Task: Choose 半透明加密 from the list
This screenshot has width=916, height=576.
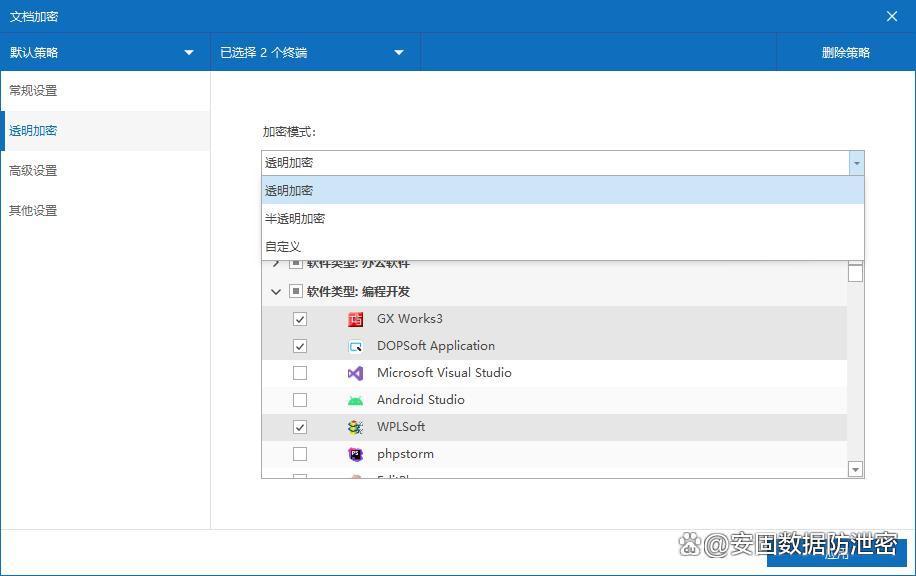Action: tap(295, 218)
